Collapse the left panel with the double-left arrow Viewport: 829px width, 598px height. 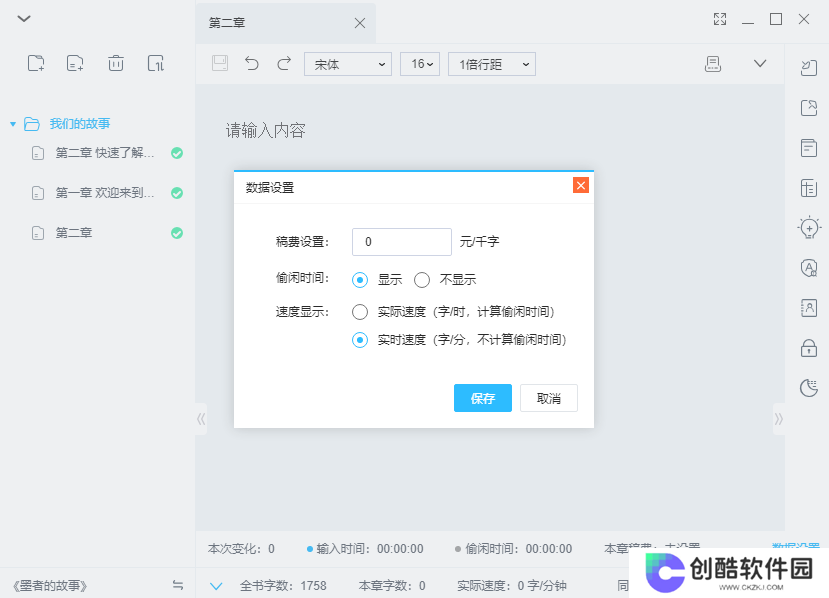coord(201,419)
